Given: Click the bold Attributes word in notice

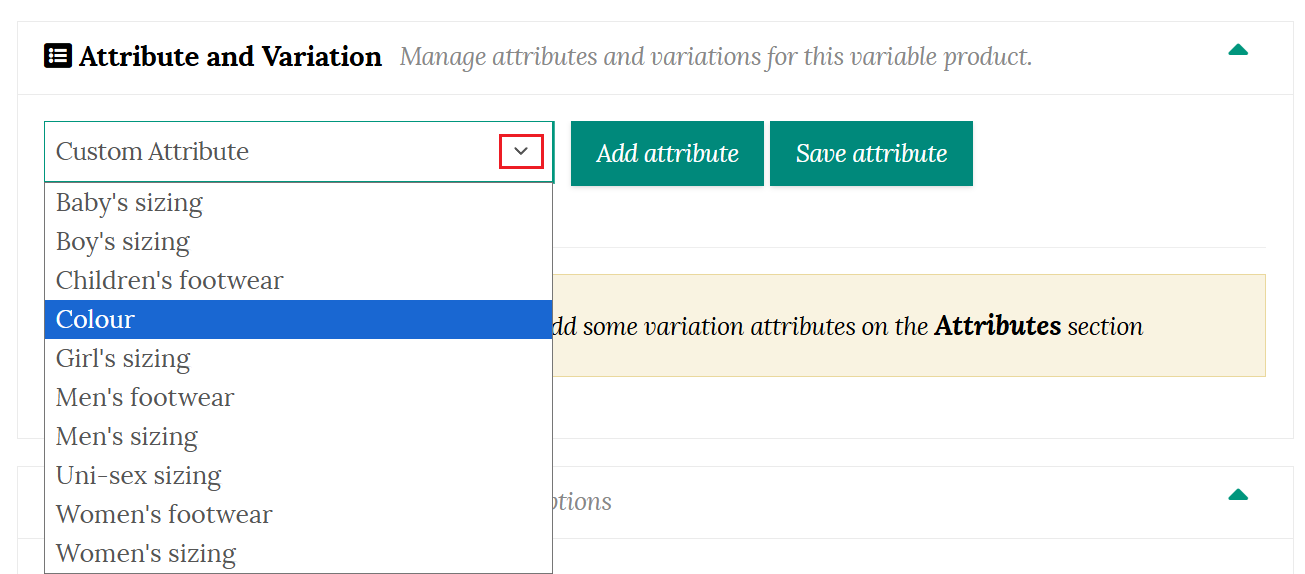Looking at the screenshot, I should pyautogui.click(x=997, y=326).
